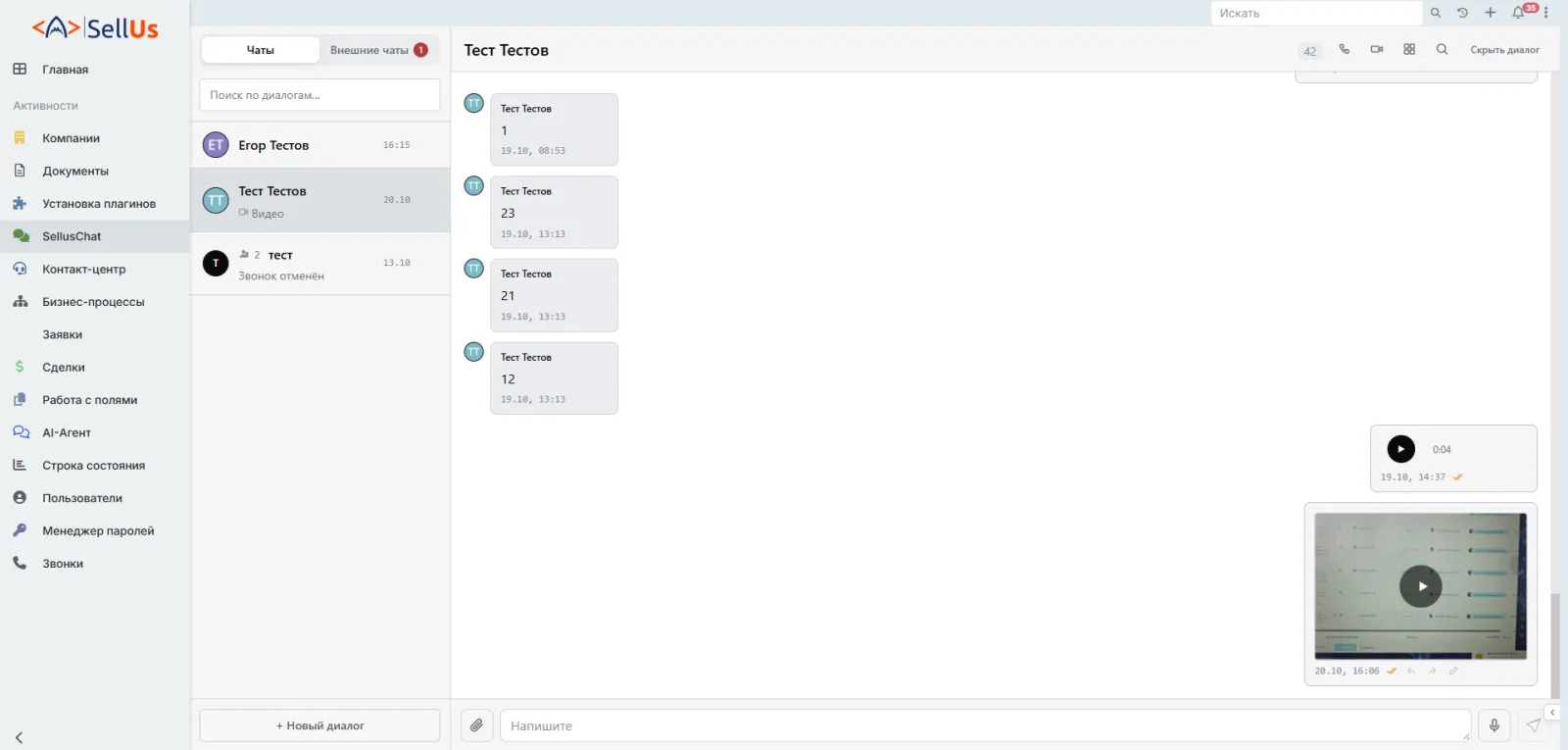This screenshot has height=750, width=1568.
Task: Collapse the left sidebar with the arrow
Action: [x=19, y=737]
